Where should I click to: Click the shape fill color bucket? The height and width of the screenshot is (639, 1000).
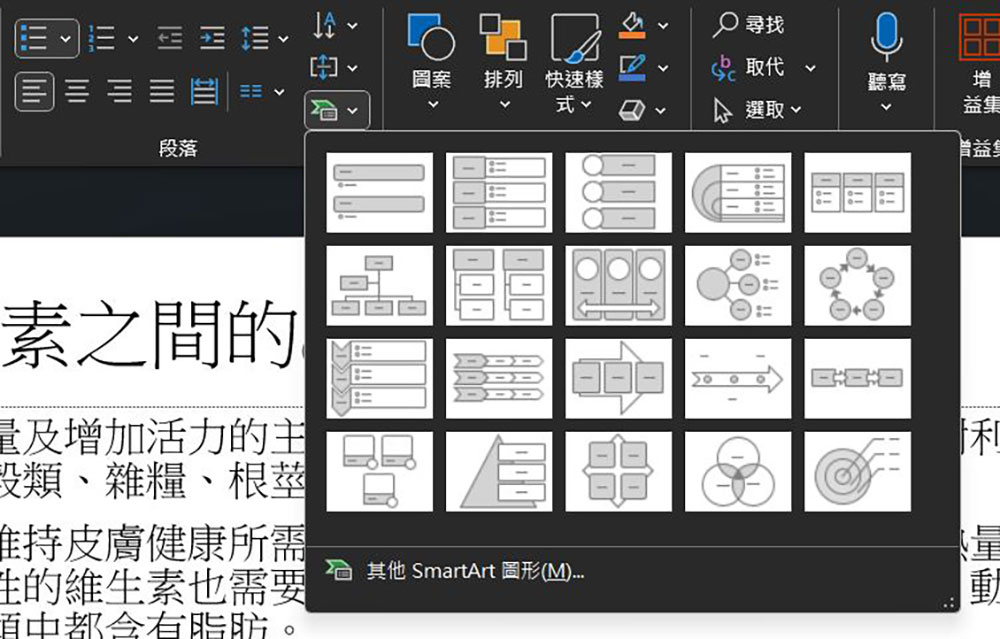[x=632, y=24]
